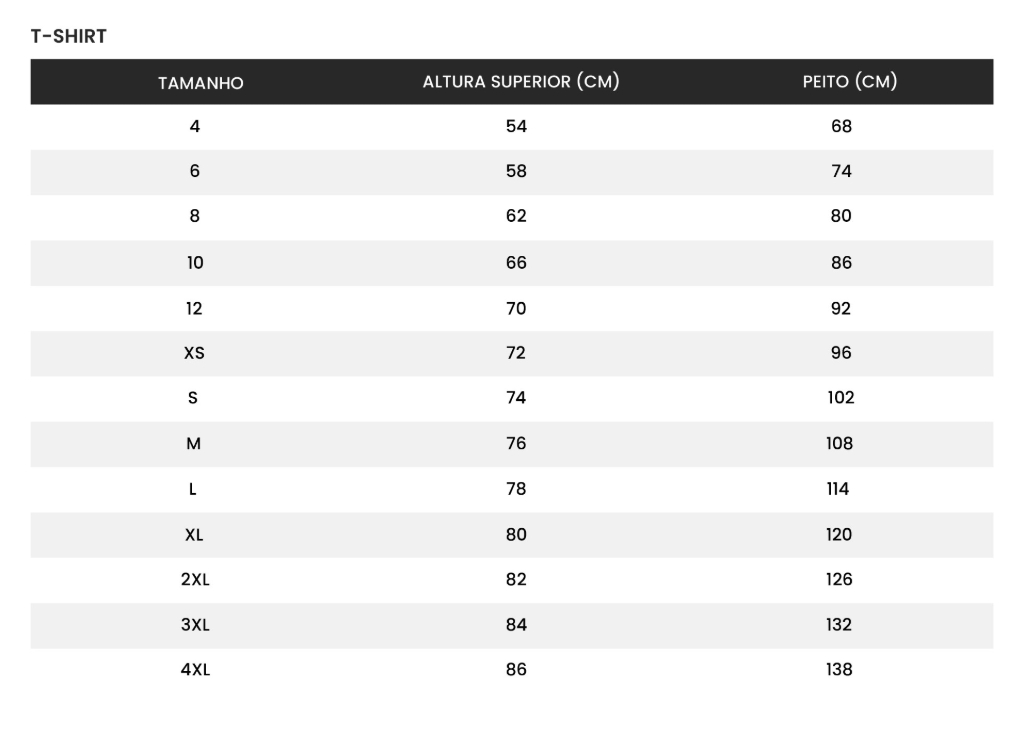Click the upper height value 54
Image resolution: width=1024 pixels, height=750 pixels.
point(516,127)
